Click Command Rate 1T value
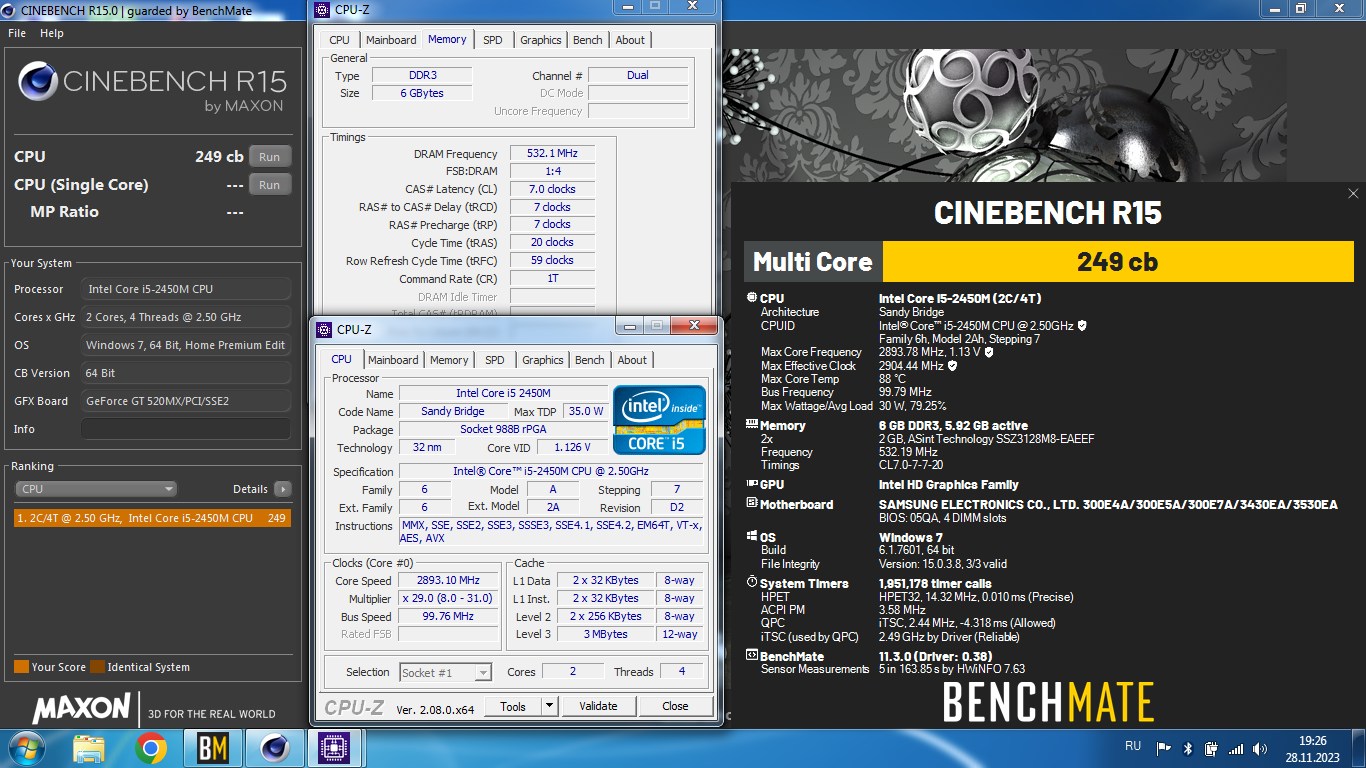Screen dimensions: 1366x768 pyautogui.click(x=552, y=279)
